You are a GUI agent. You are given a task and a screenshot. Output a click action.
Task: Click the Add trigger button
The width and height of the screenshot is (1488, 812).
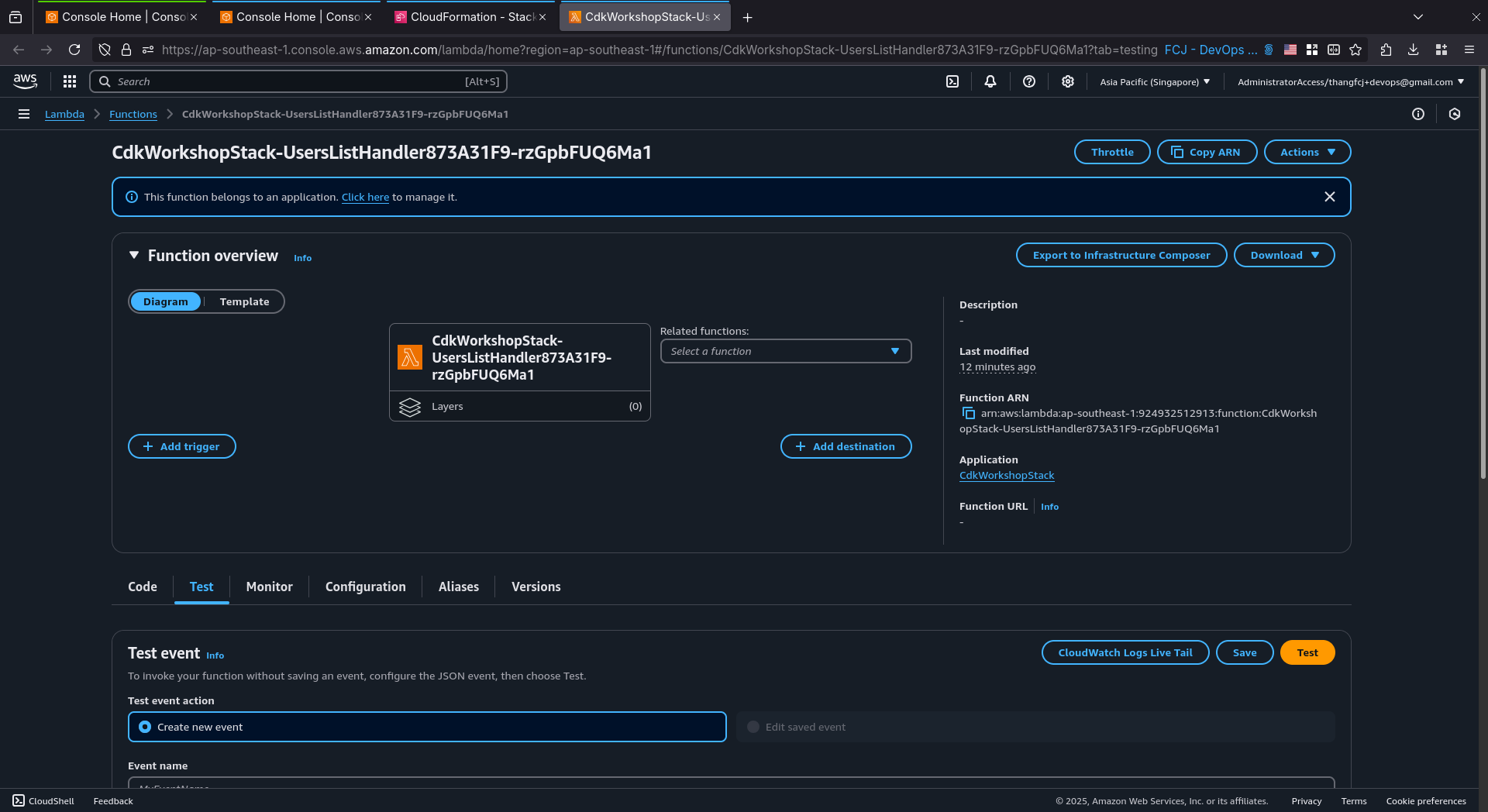click(x=182, y=446)
